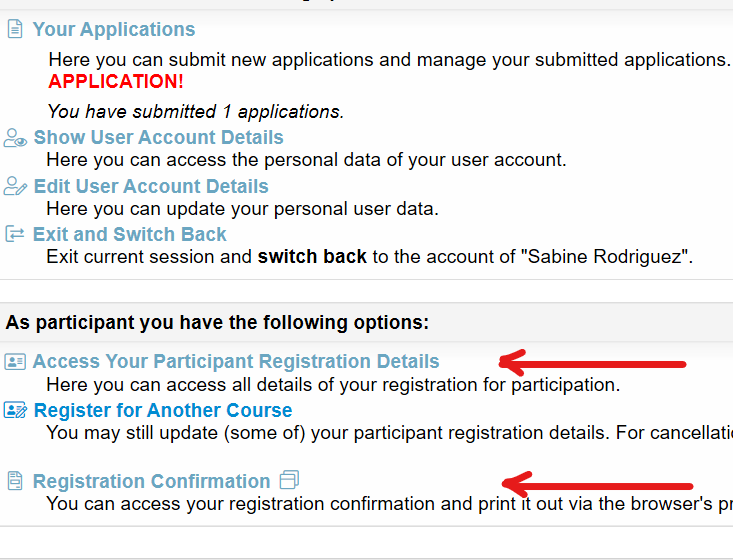733x560 pixels.
Task: Click the switch-arrows icon for Exit and Switch Back
Action: 15,234
